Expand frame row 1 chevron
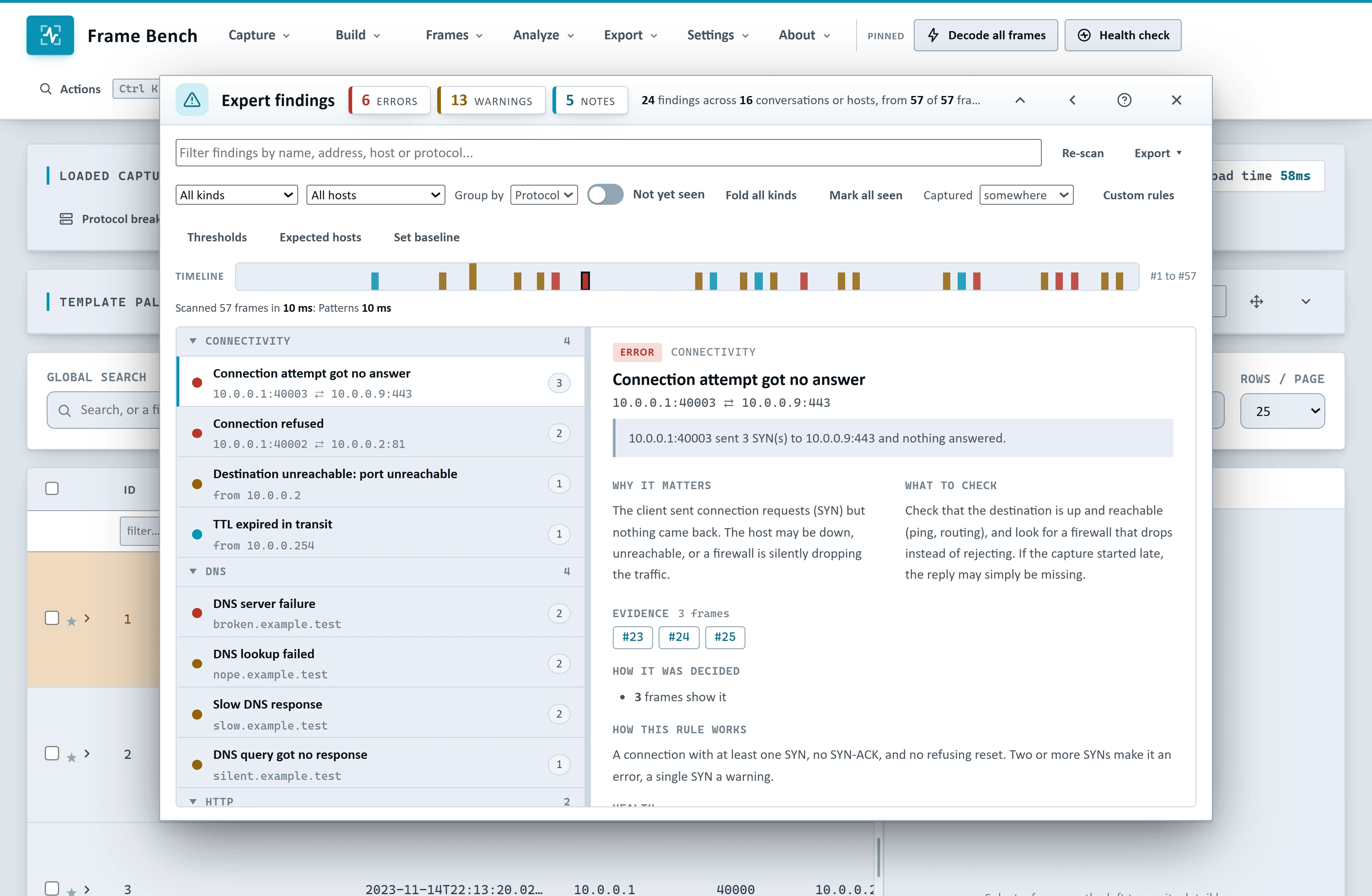Image resolution: width=1372 pixels, height=896 pixels. tap(87, 618)
